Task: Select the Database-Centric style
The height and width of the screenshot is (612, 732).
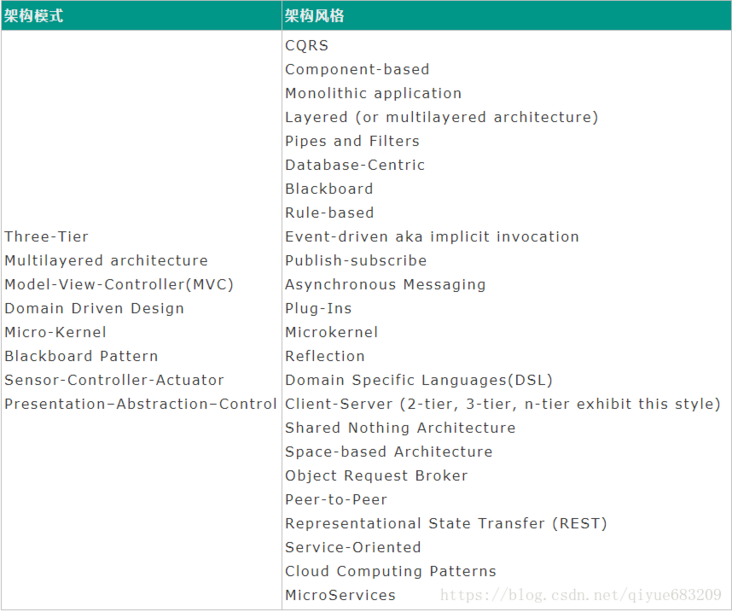Action: pos(355,165)
